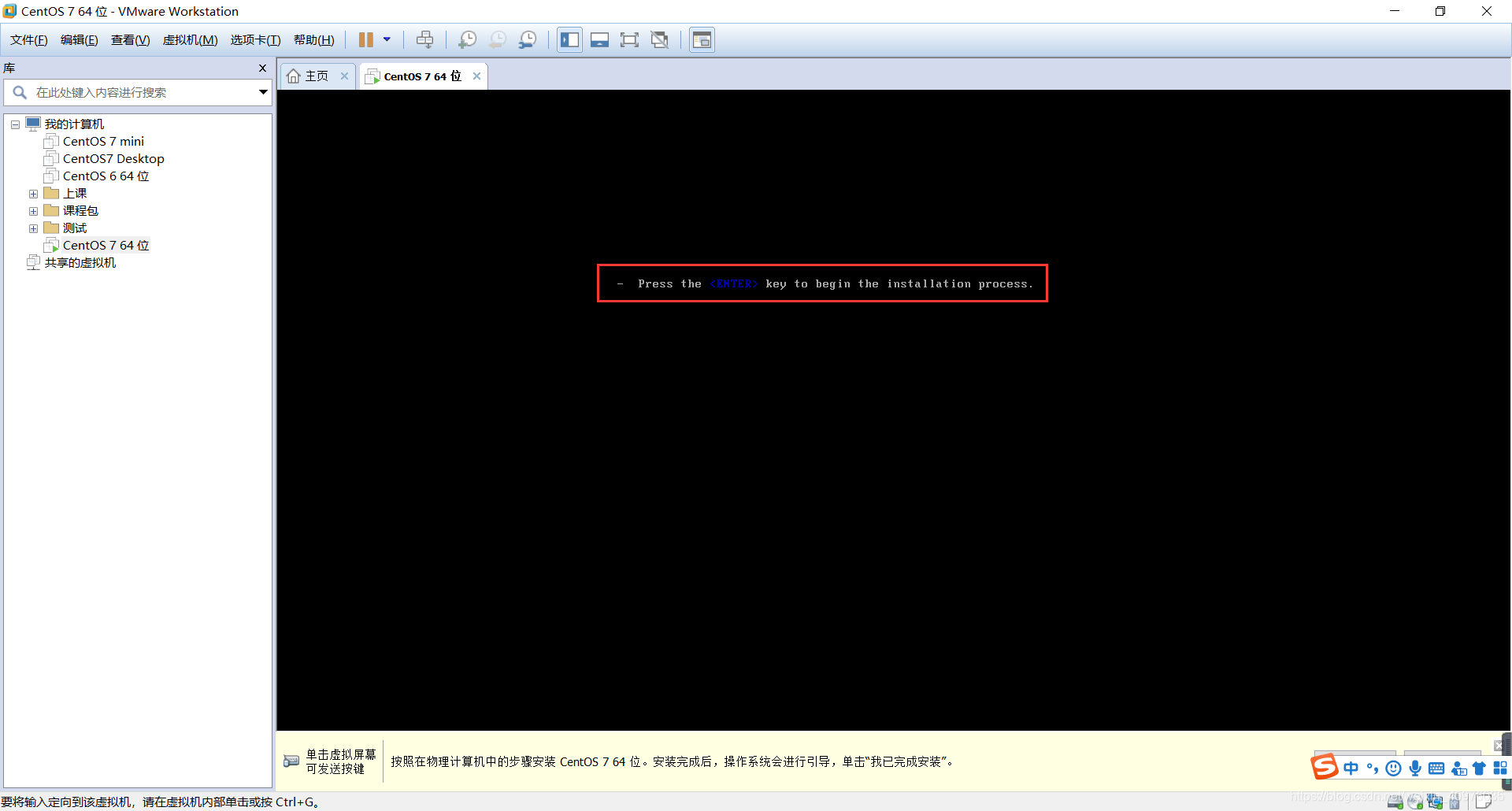
Task: Close the CentOS 7 64 位 tab
Action: (476, 76)
